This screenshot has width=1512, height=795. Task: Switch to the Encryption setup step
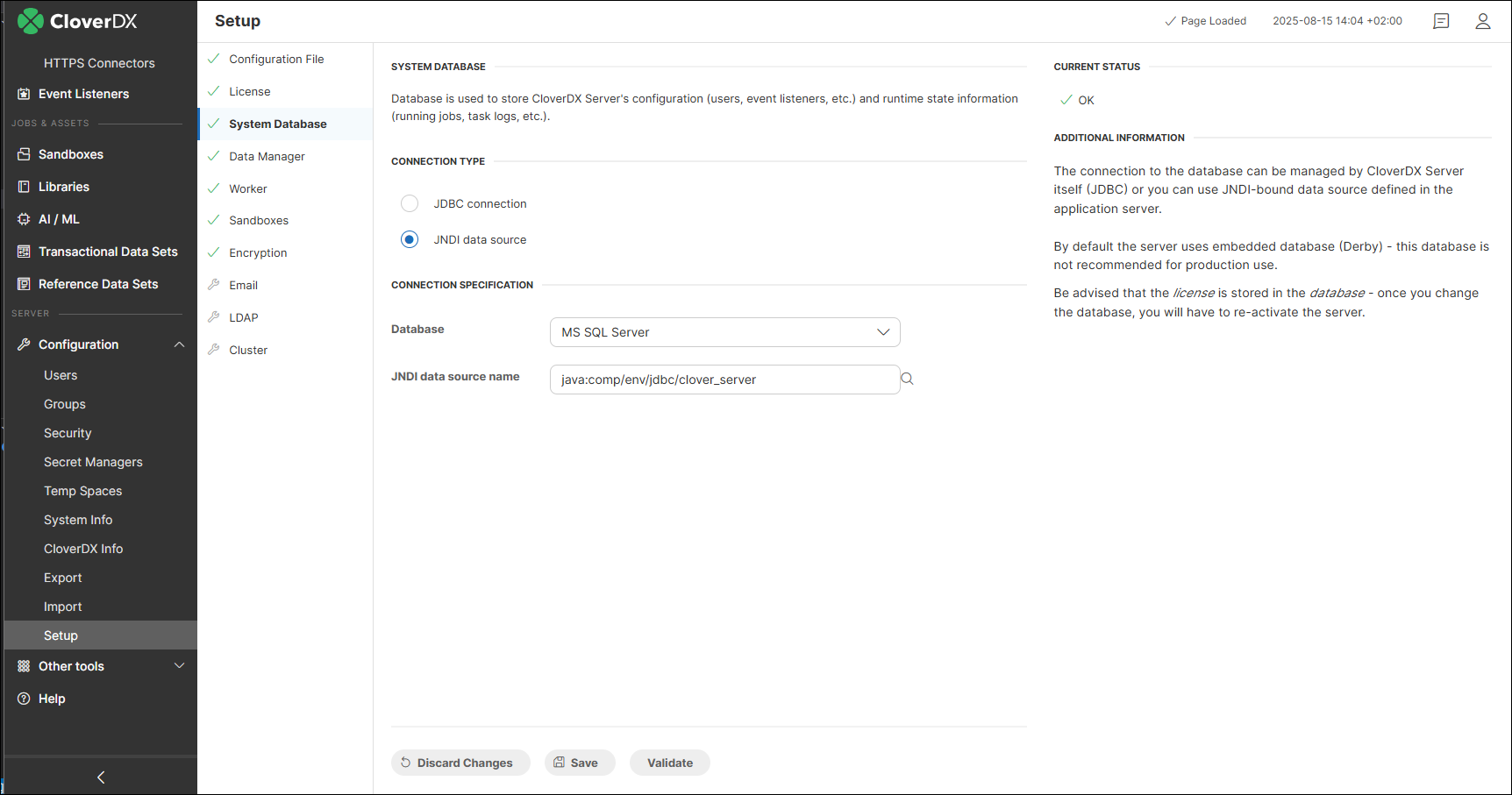pyautogui.click(x=258, y=252)
